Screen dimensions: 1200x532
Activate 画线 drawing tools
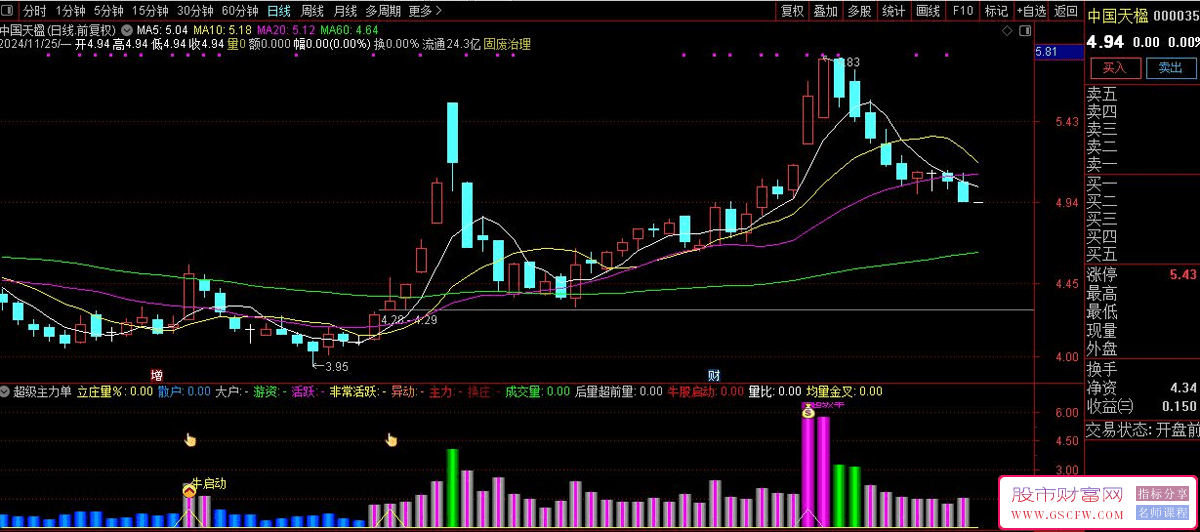928,11
